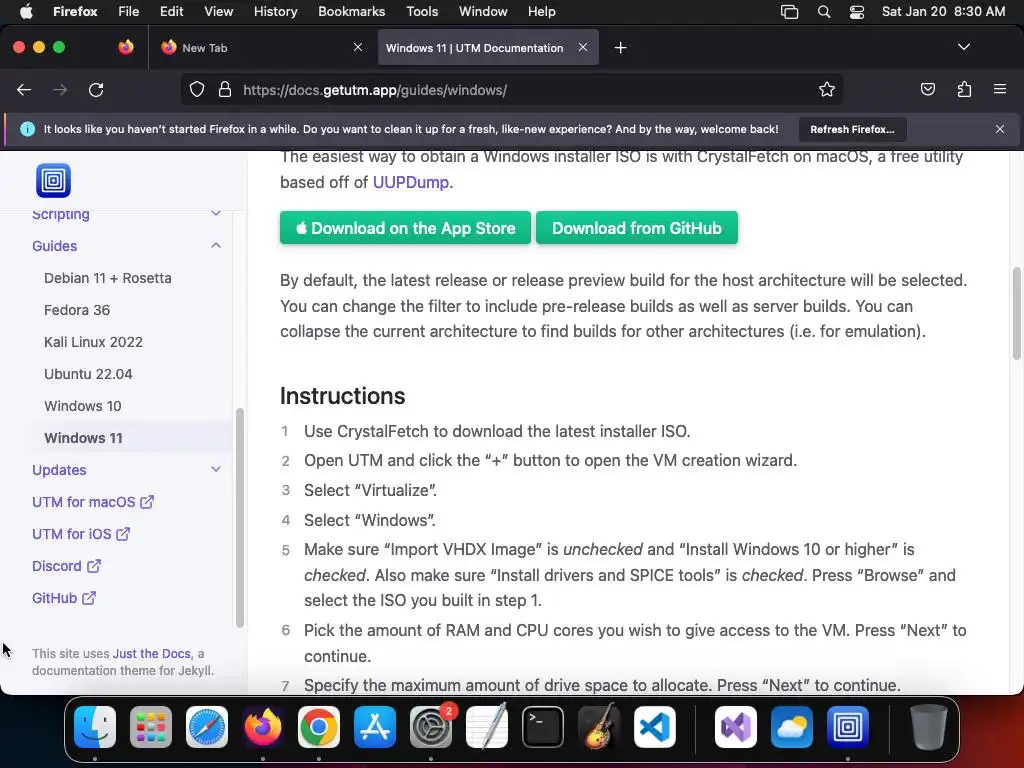This screenshot has height=768, width=1024.
Task: Open a new tab with plus button
Action: 620,48
